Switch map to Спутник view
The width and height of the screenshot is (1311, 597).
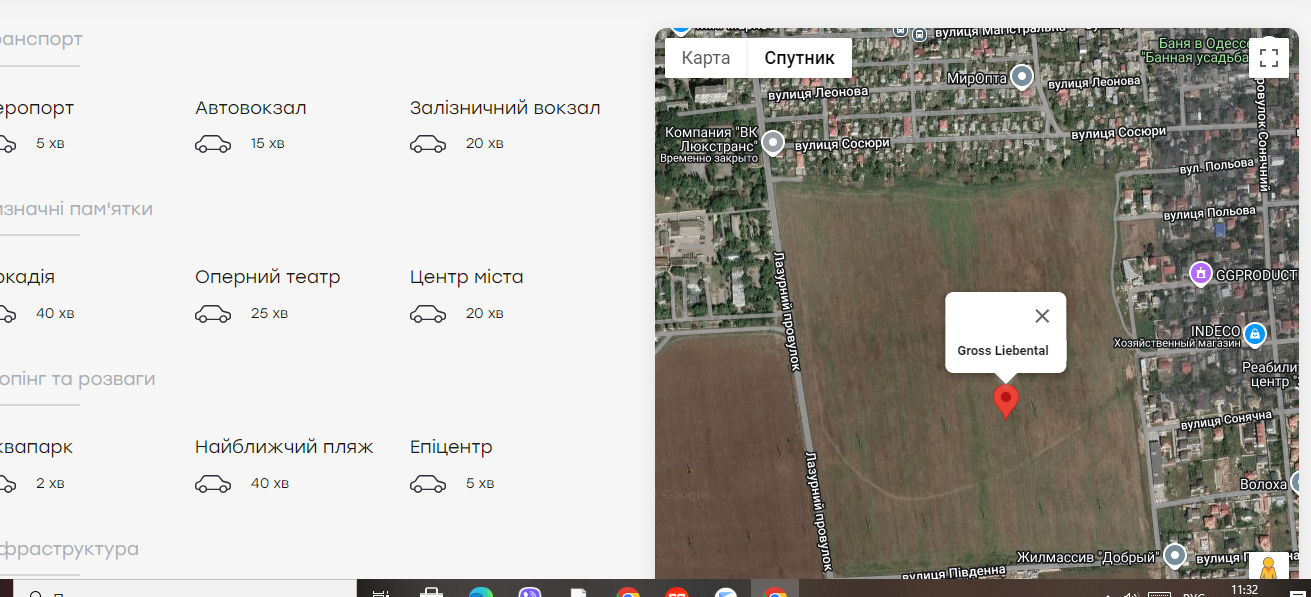click(799, 58)
